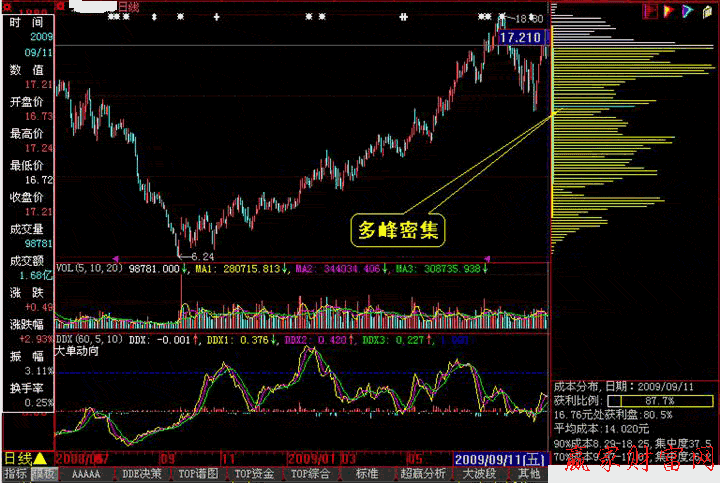Click the red cost distribution chart icon

coord(649,10)
